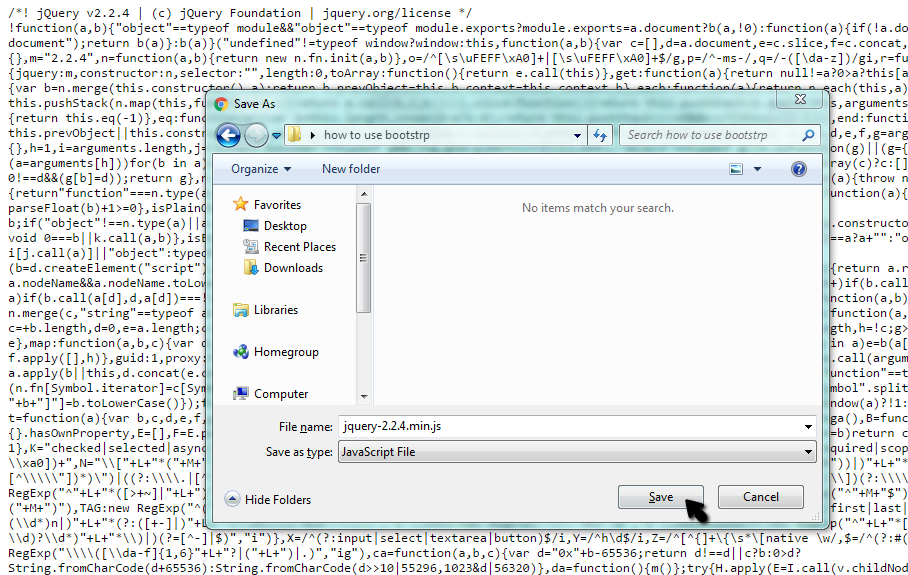Click the Back navigation arrow
908x575 pixels.
(228, 135)
